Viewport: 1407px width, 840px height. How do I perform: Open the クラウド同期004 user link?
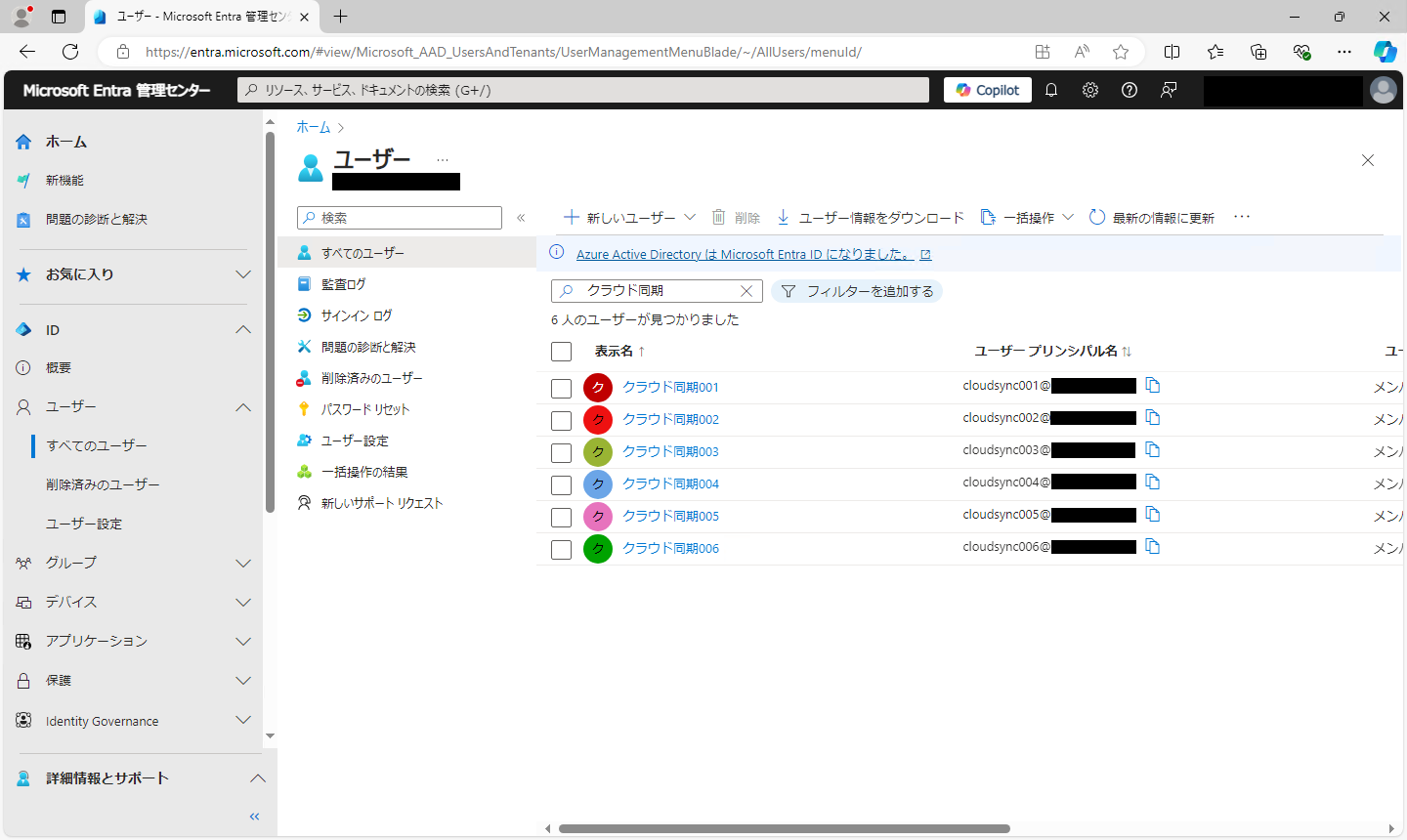670,484
